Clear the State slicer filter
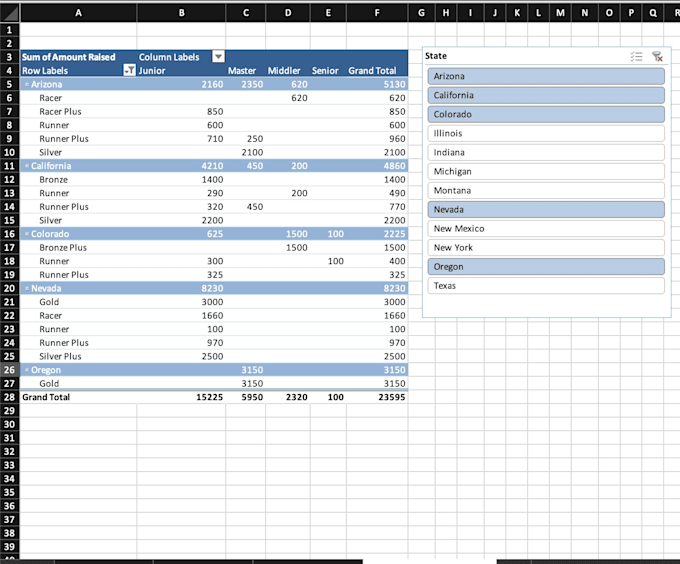 [x=657, y=56]
